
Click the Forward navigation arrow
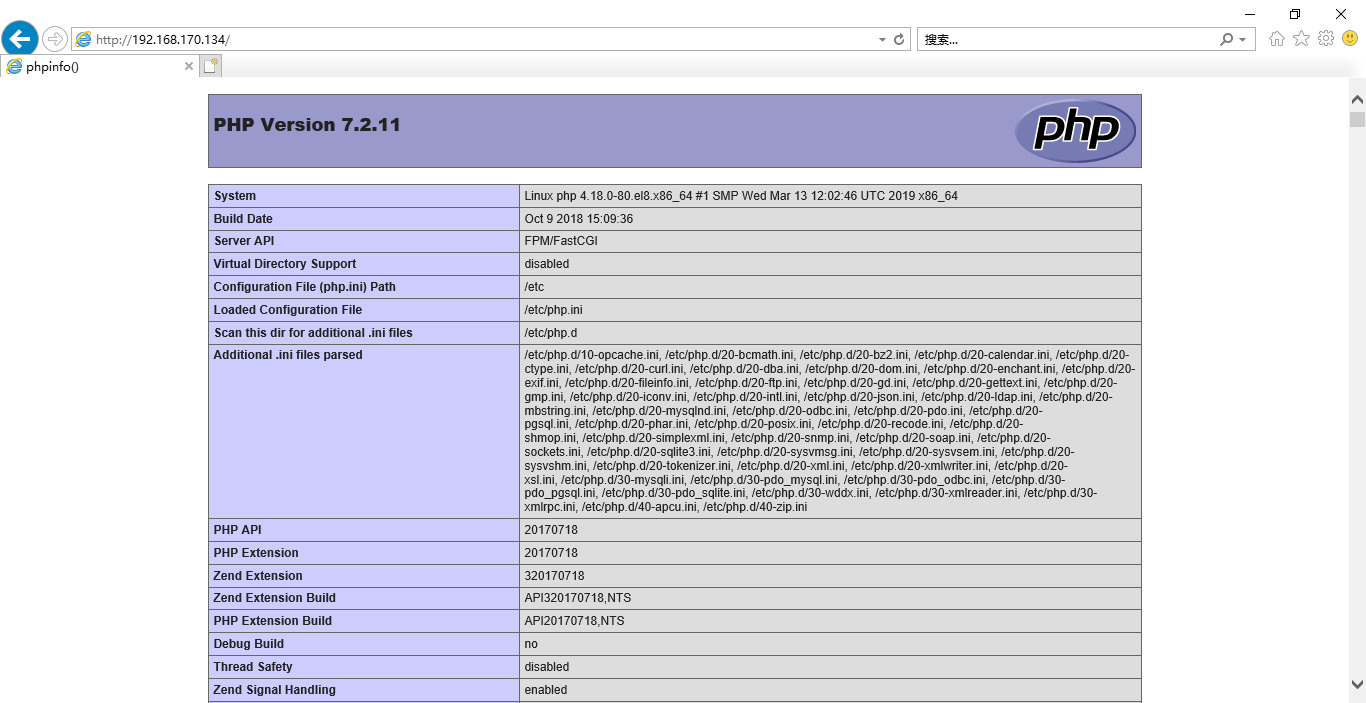(x=55, y=39)
